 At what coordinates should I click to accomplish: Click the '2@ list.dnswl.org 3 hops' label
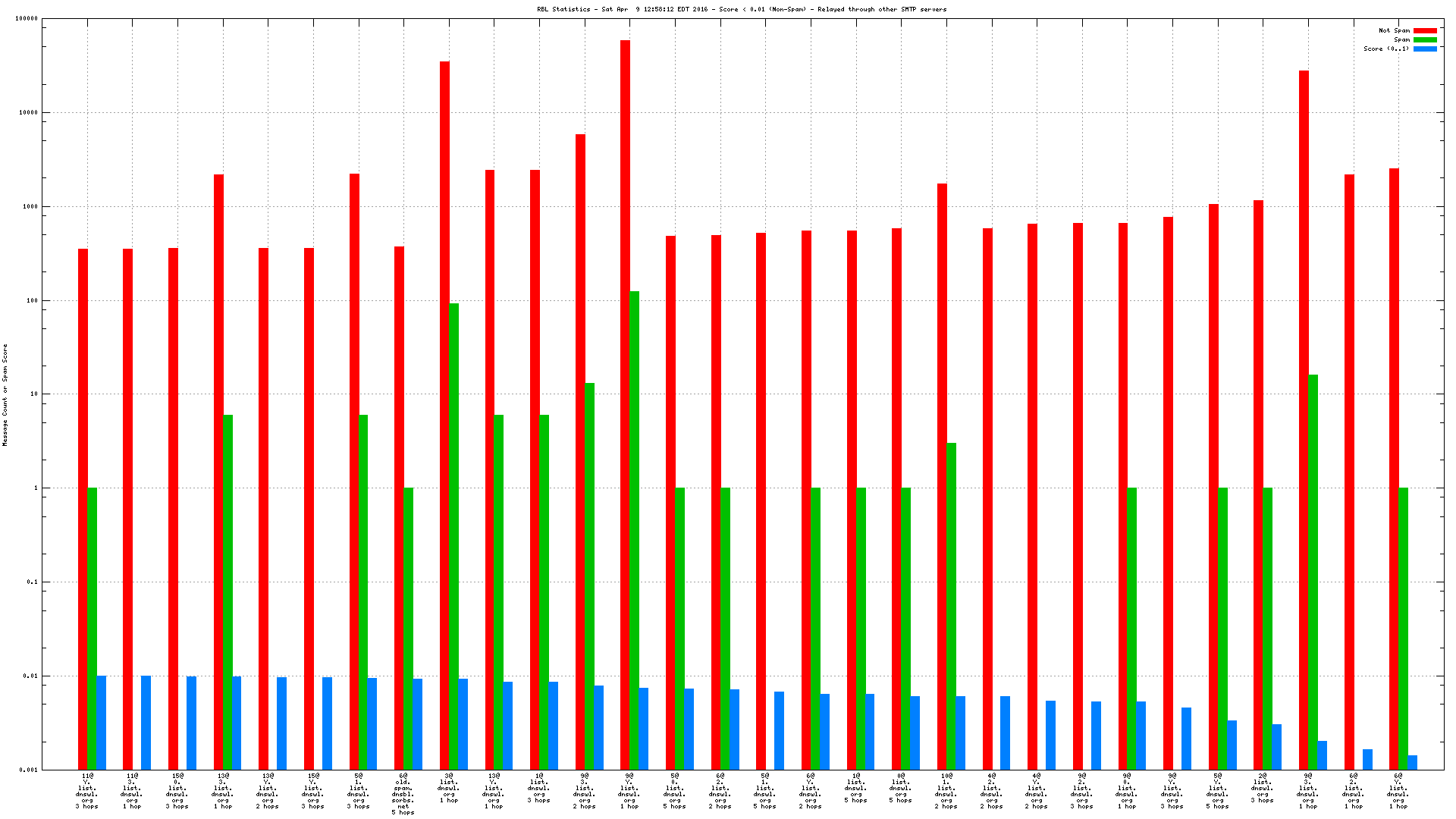(x=1262, y=788)
